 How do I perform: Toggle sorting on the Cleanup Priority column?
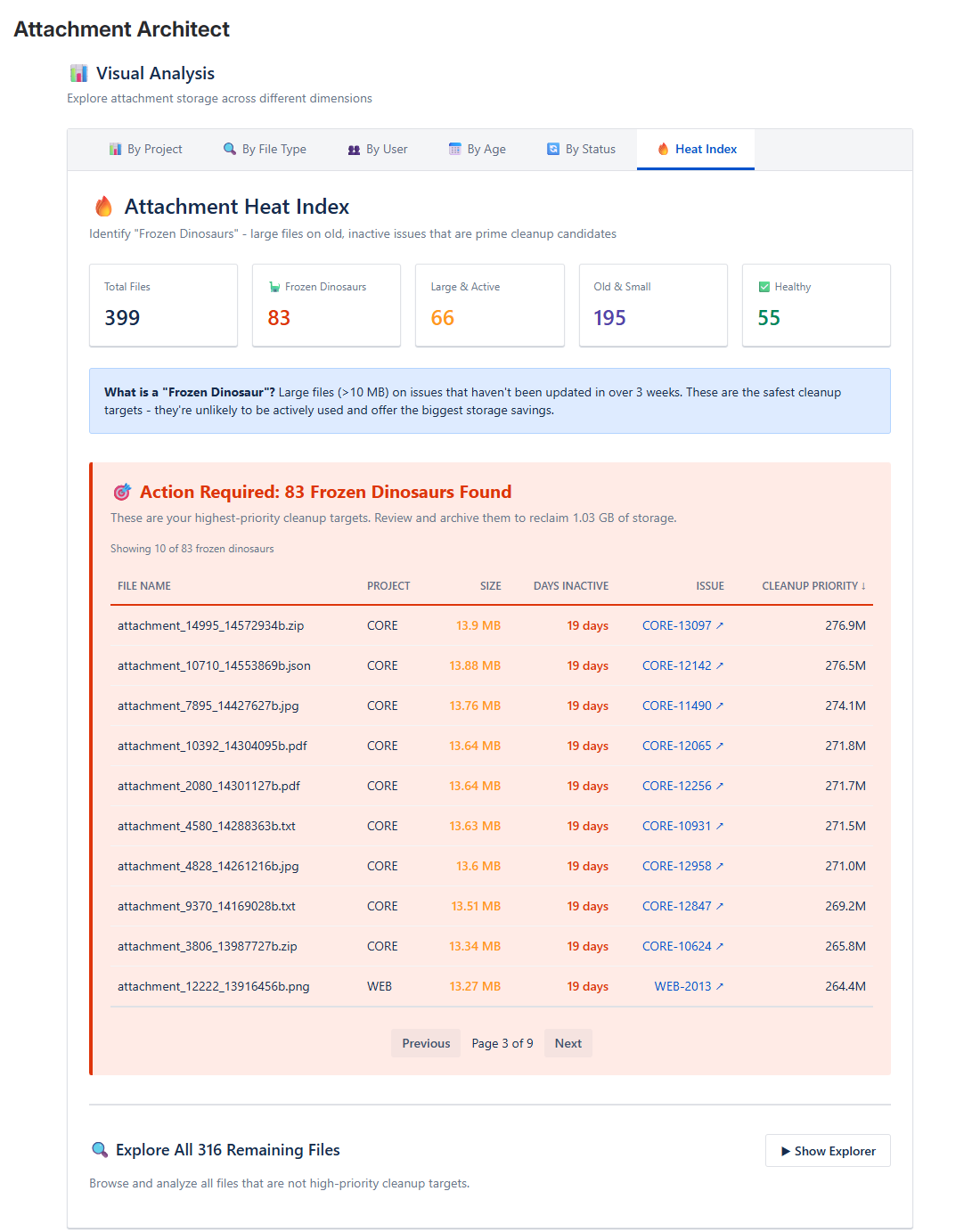coord(813,585)
